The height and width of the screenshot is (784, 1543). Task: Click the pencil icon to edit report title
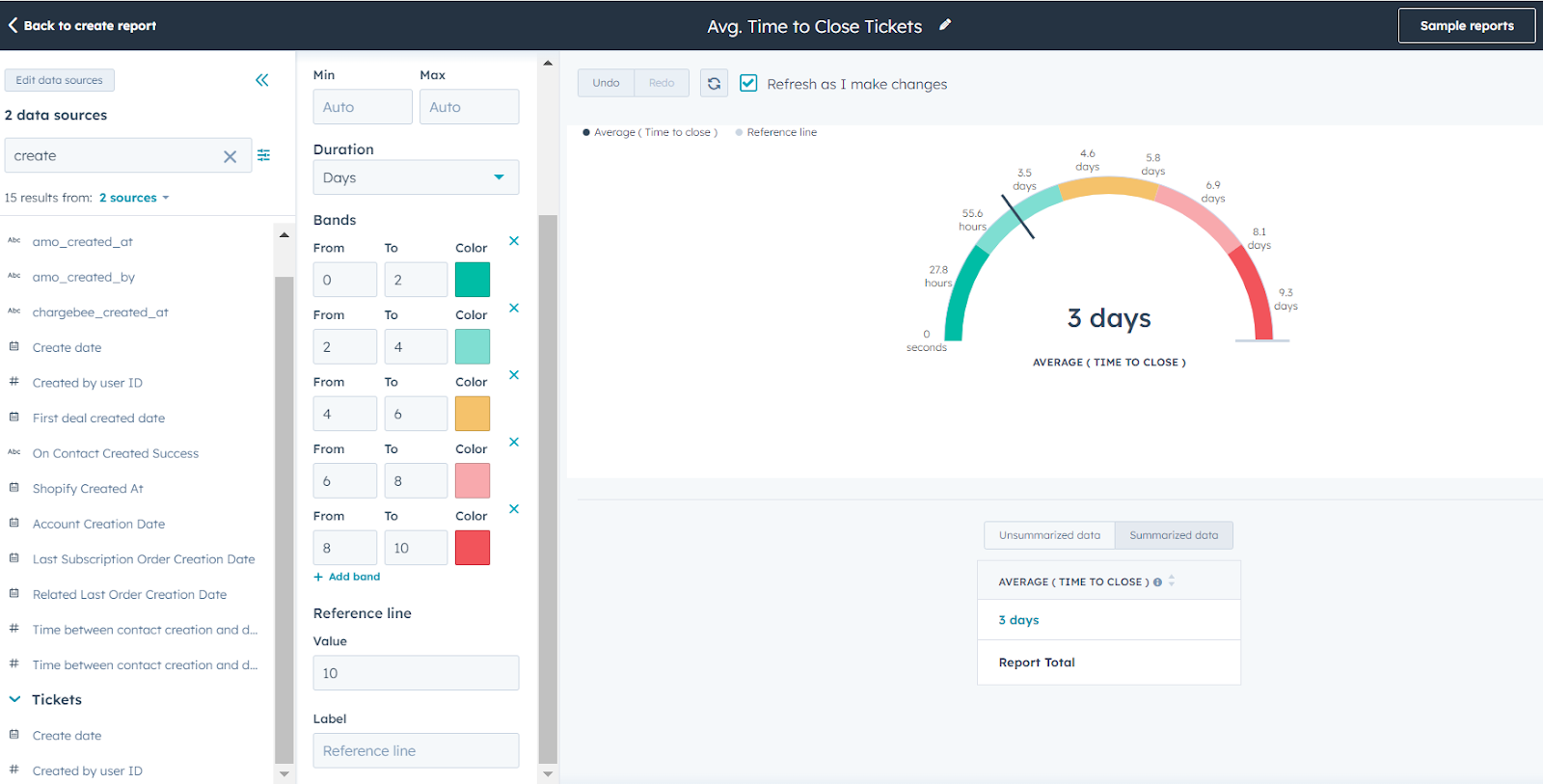coord(945,25)
